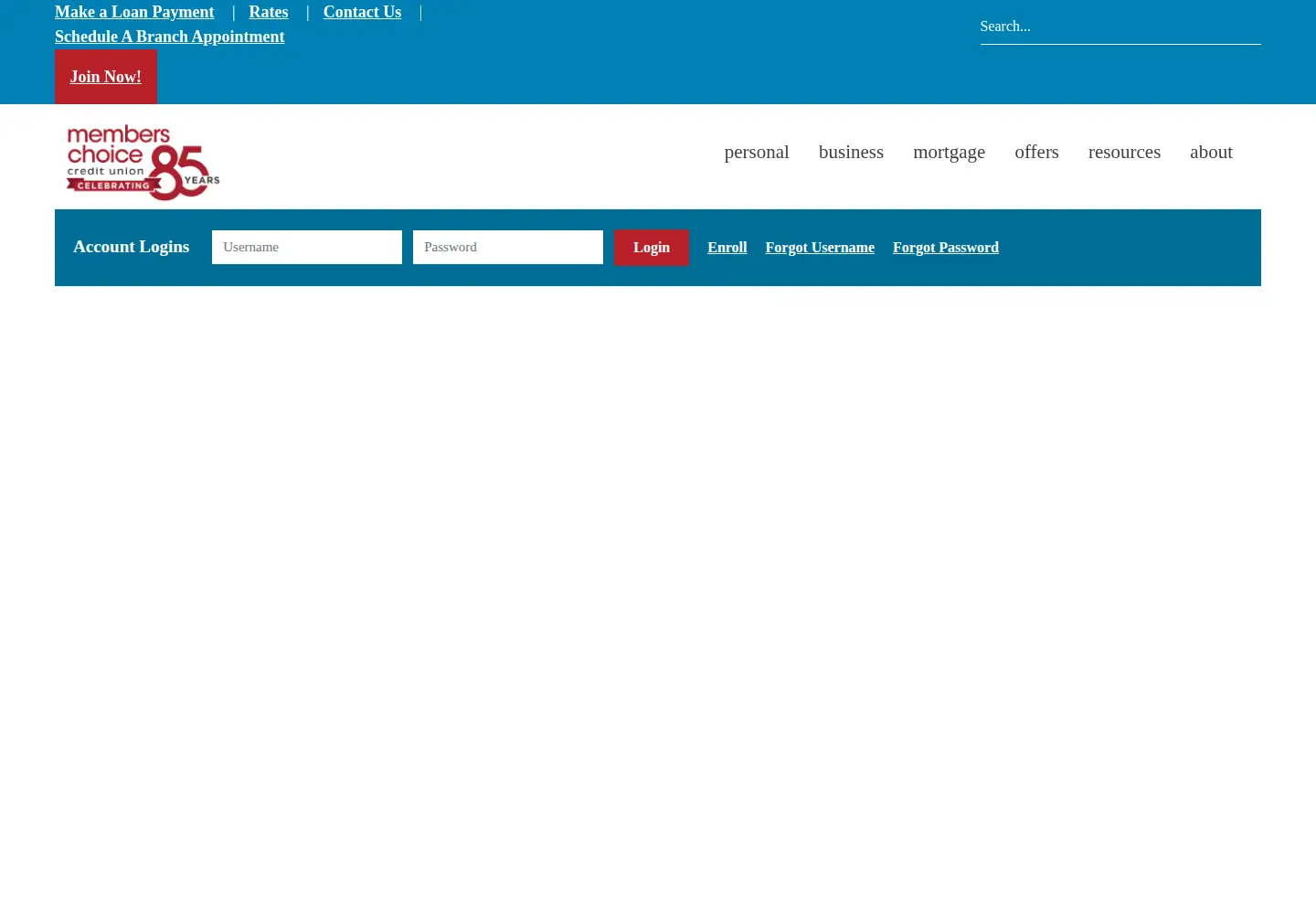Click into the Username field

pyautogui.click(x=307, y=247)
